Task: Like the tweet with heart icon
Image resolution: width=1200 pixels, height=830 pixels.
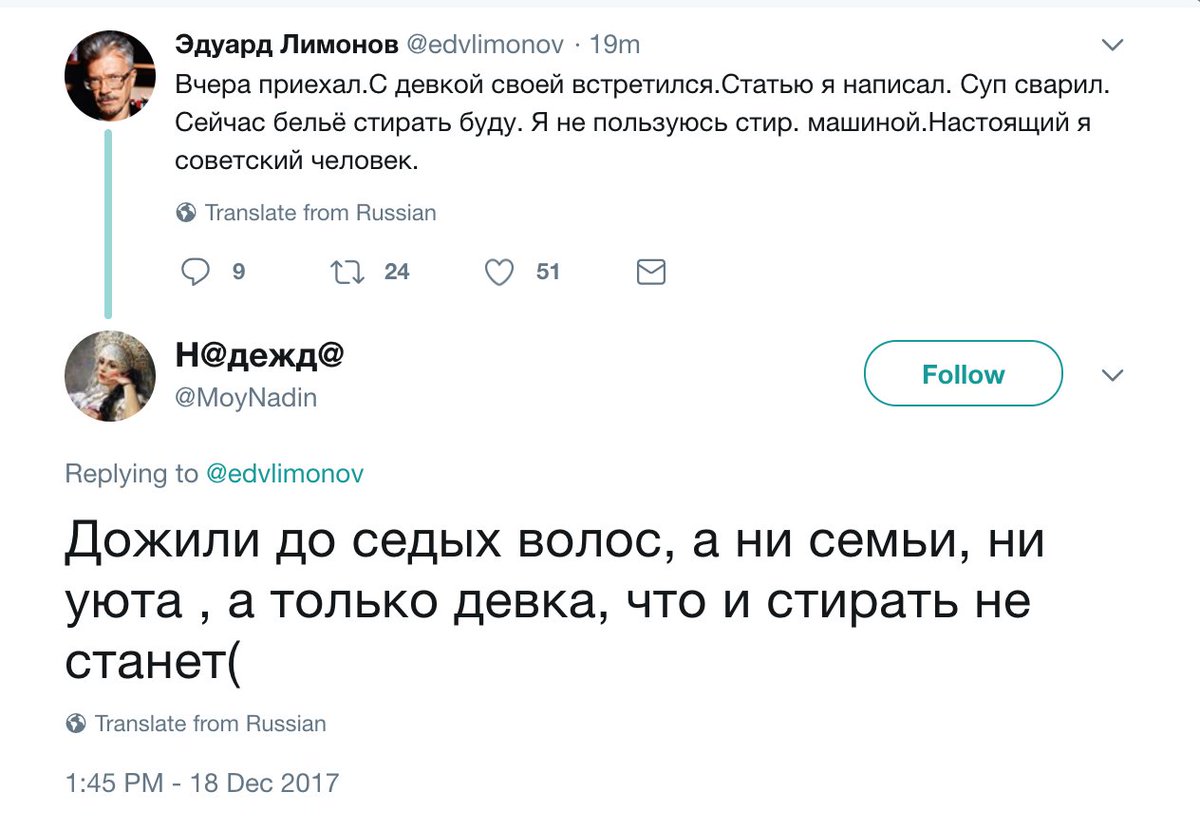Action: click(500, 272)
